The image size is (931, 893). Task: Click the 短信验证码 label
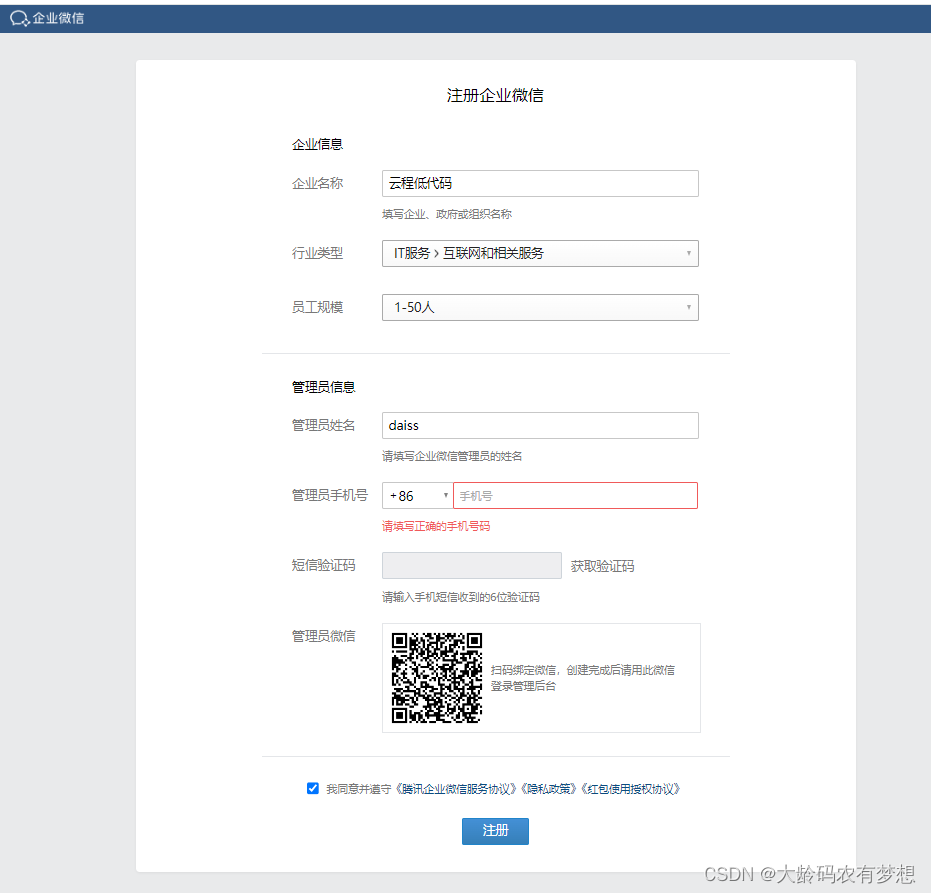323,565
